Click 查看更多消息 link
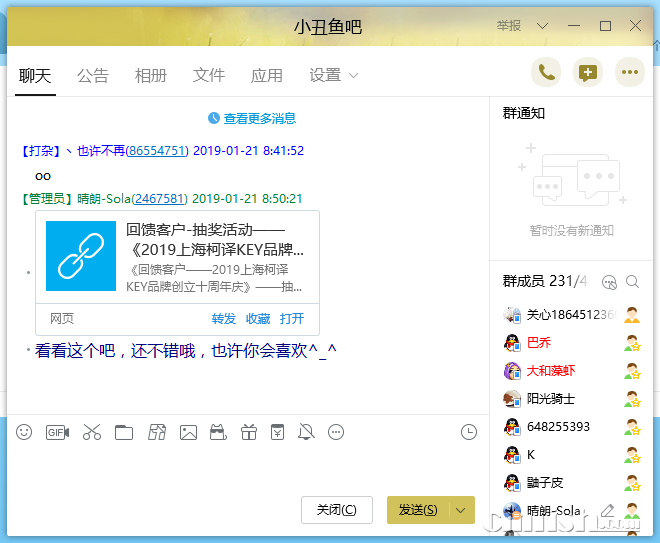The image size is (660, 543). tap(259, 118)
